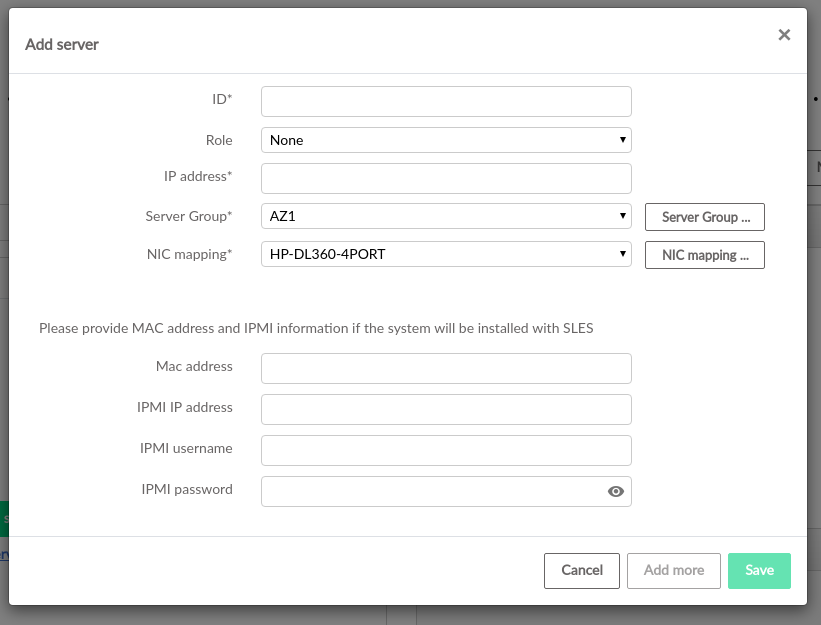Viewport: 821px width, 625px height.
Task: Click the 'Add server' dialog title
Action: tap(62, 44)
